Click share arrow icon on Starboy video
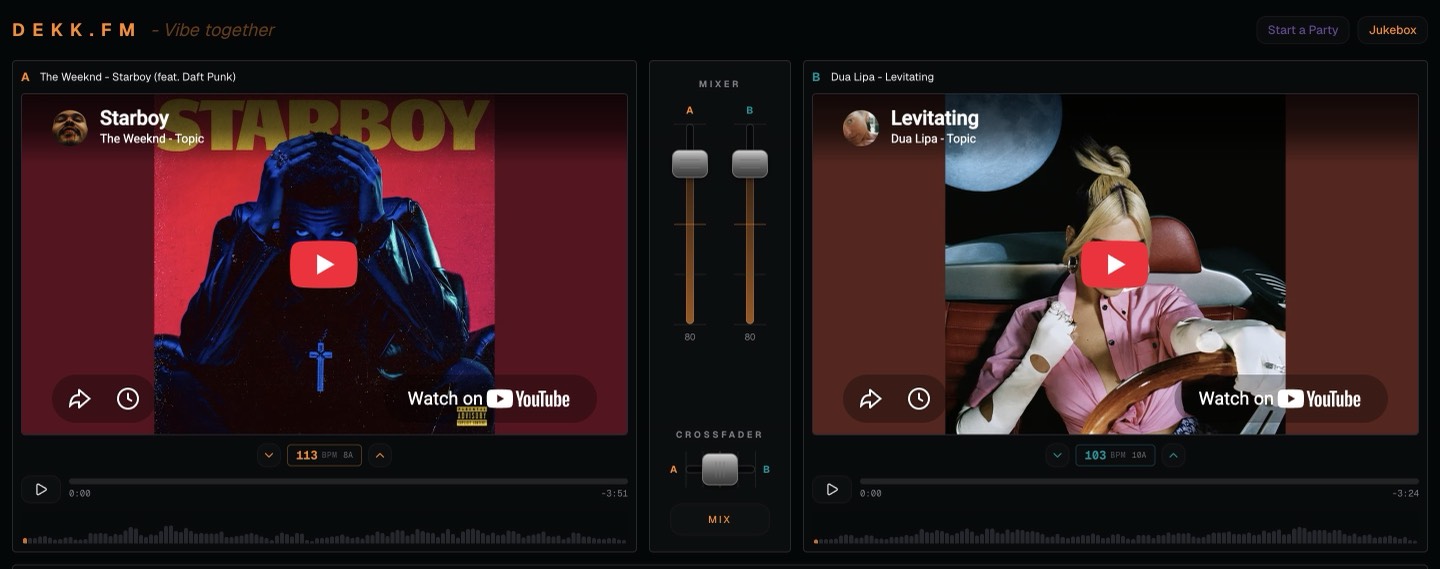The height and width of the screenshot is (569, 1440). coord(80,399)
